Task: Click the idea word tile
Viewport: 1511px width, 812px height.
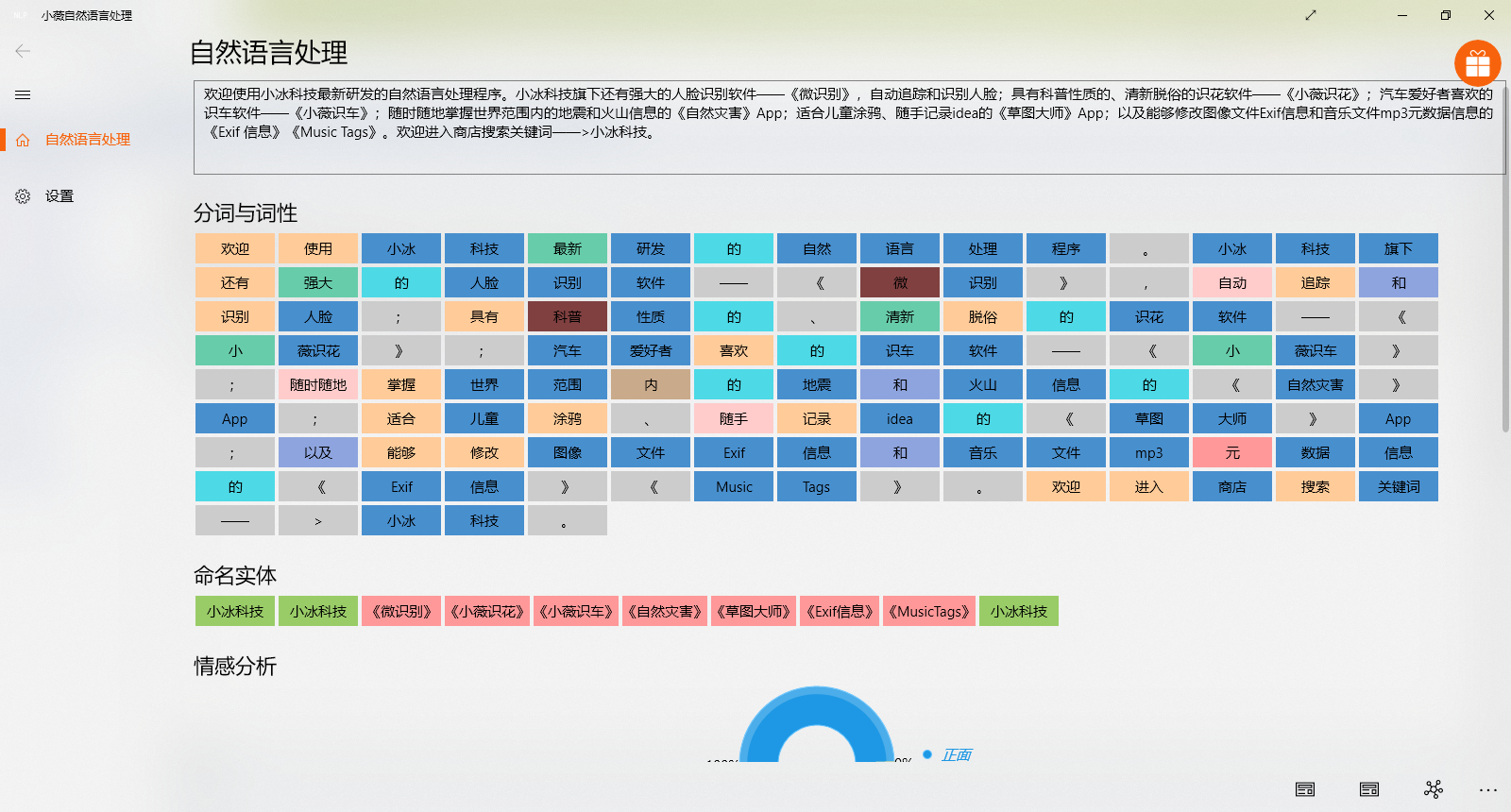Action: (900, 418)
